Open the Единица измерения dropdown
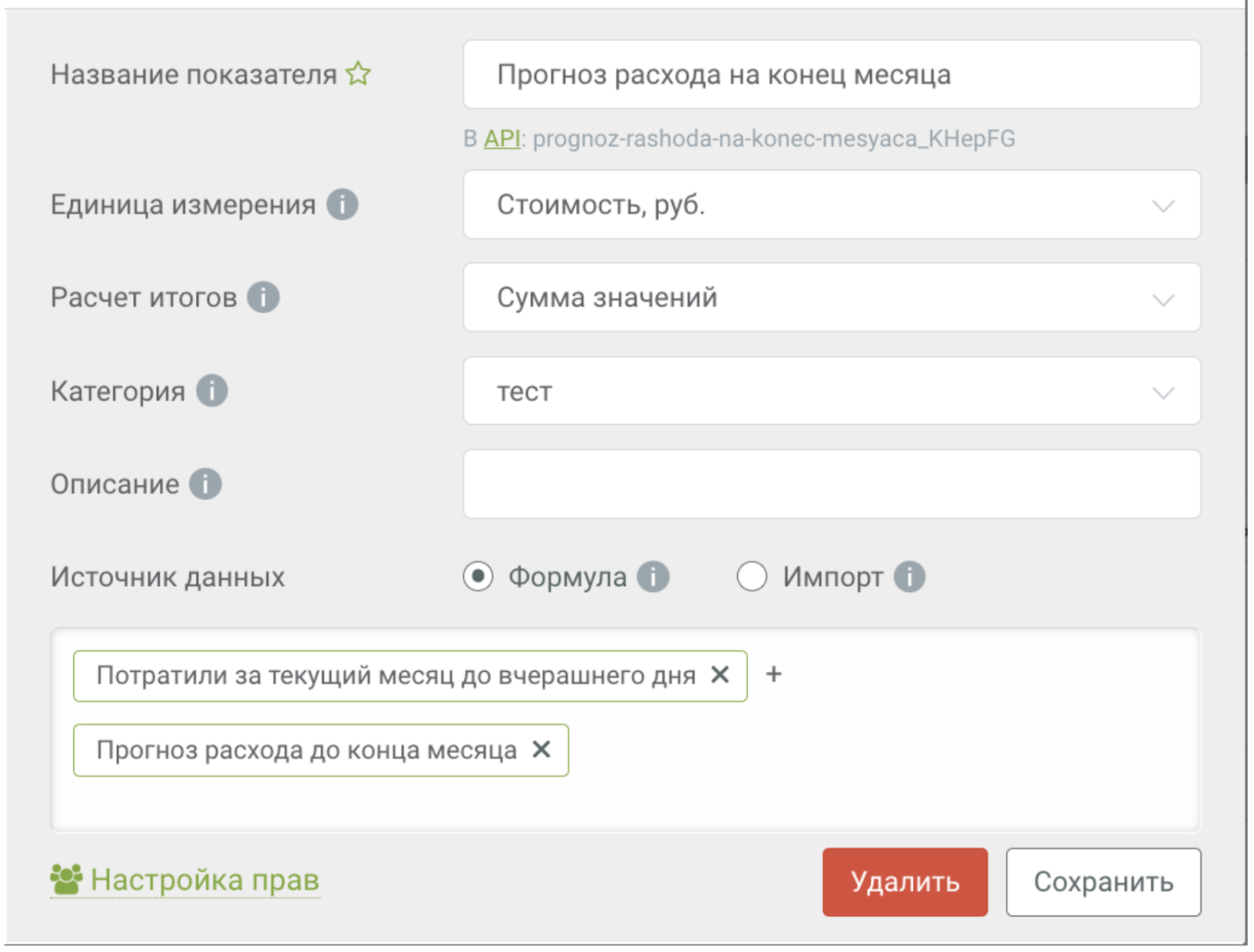The image size is (1254, 952). (x=831, y=205)
